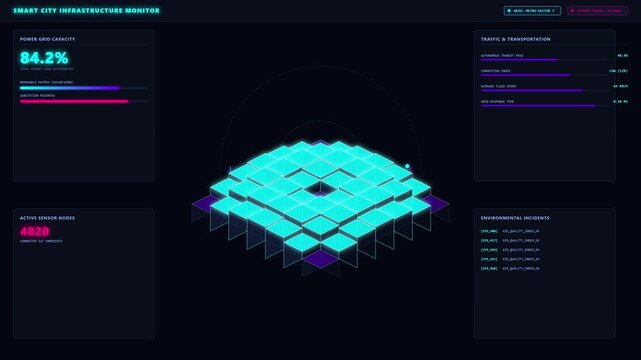Select the Power Grid Capacity heading
The width and height of the screenshot is (641, 360).
click(x=47, y=39)
